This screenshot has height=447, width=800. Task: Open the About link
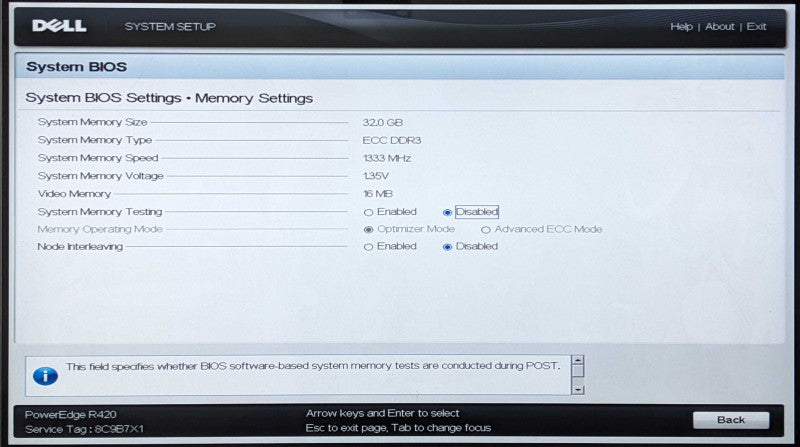tap(720, 27)
